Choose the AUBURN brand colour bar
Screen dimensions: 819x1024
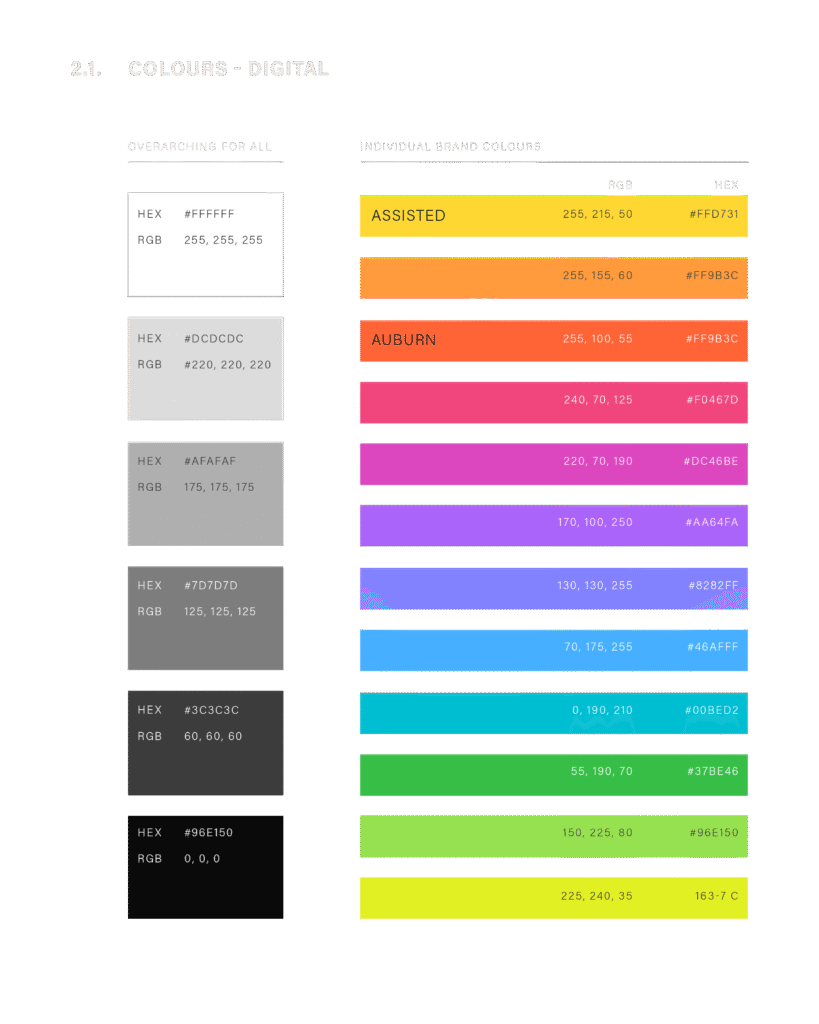coord(553,340)
